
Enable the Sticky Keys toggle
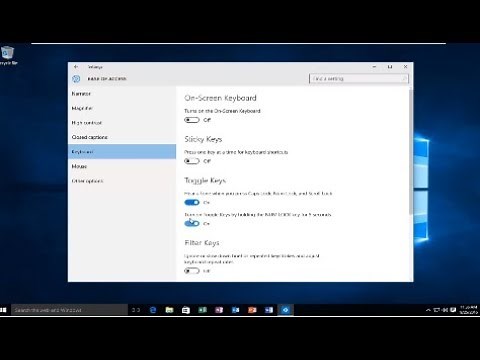[192, 161]
